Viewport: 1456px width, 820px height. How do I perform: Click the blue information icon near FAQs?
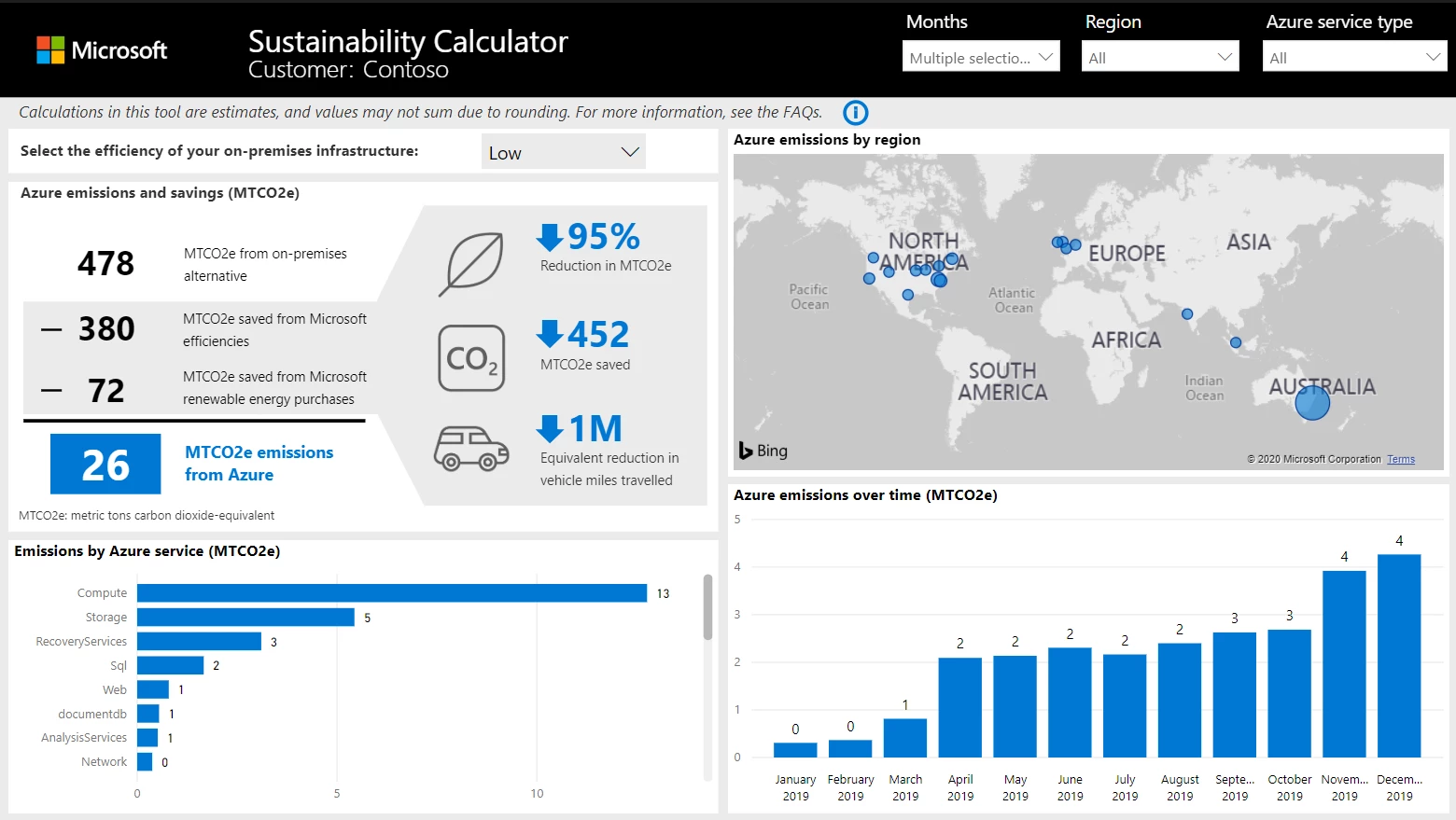point(855,113)
